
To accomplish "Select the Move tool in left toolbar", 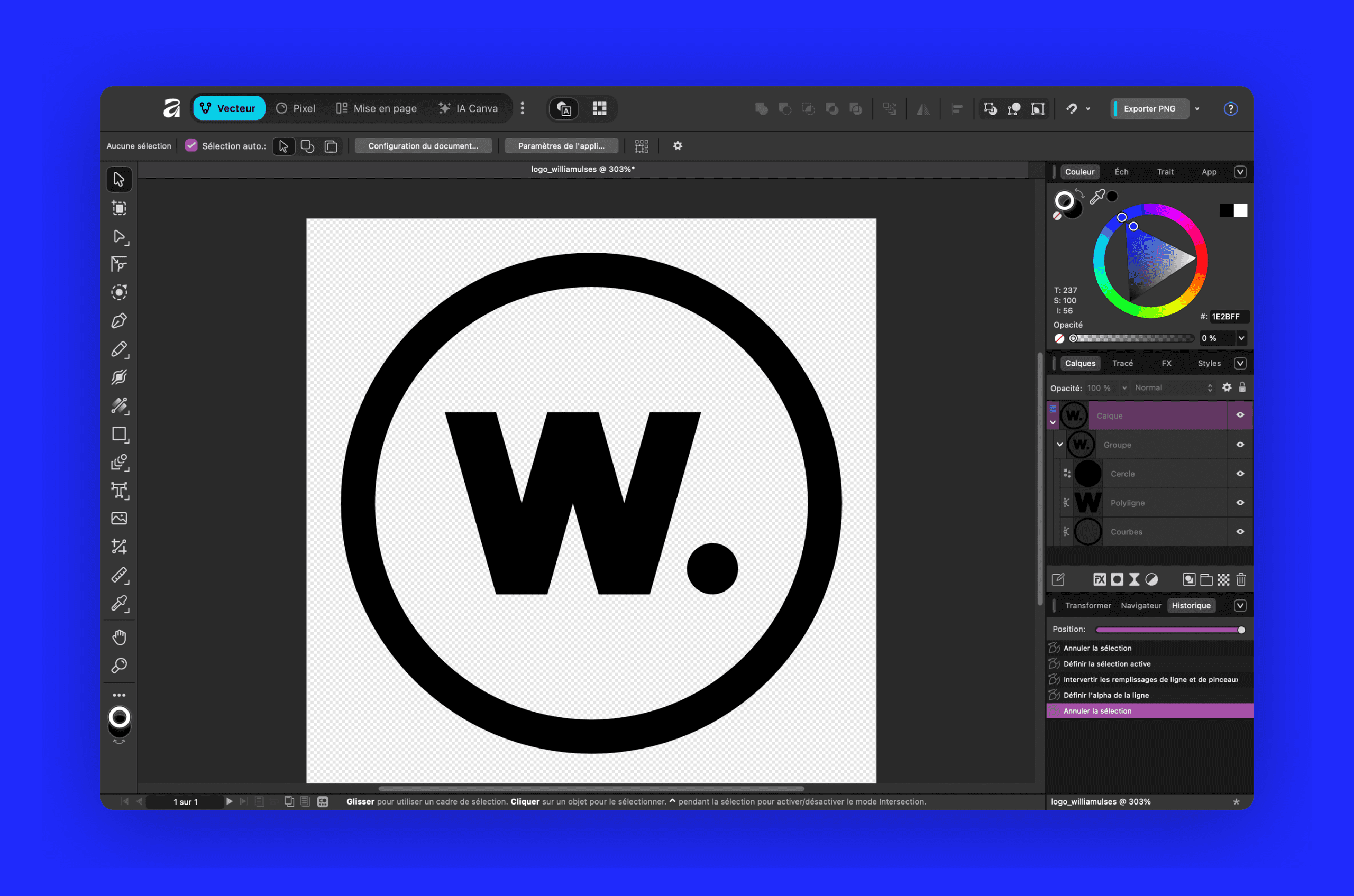I will [119, 179].
